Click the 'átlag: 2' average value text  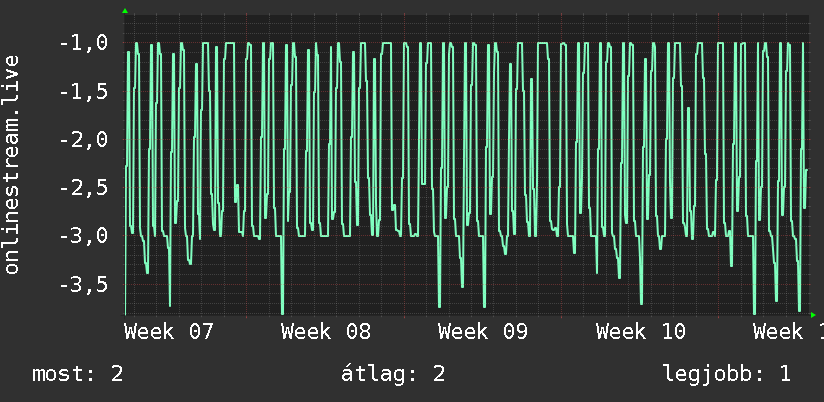393,374
